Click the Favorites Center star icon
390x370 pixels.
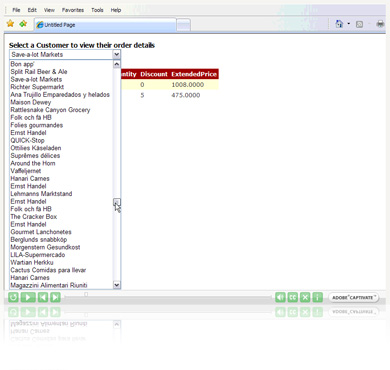click(10, 24)
